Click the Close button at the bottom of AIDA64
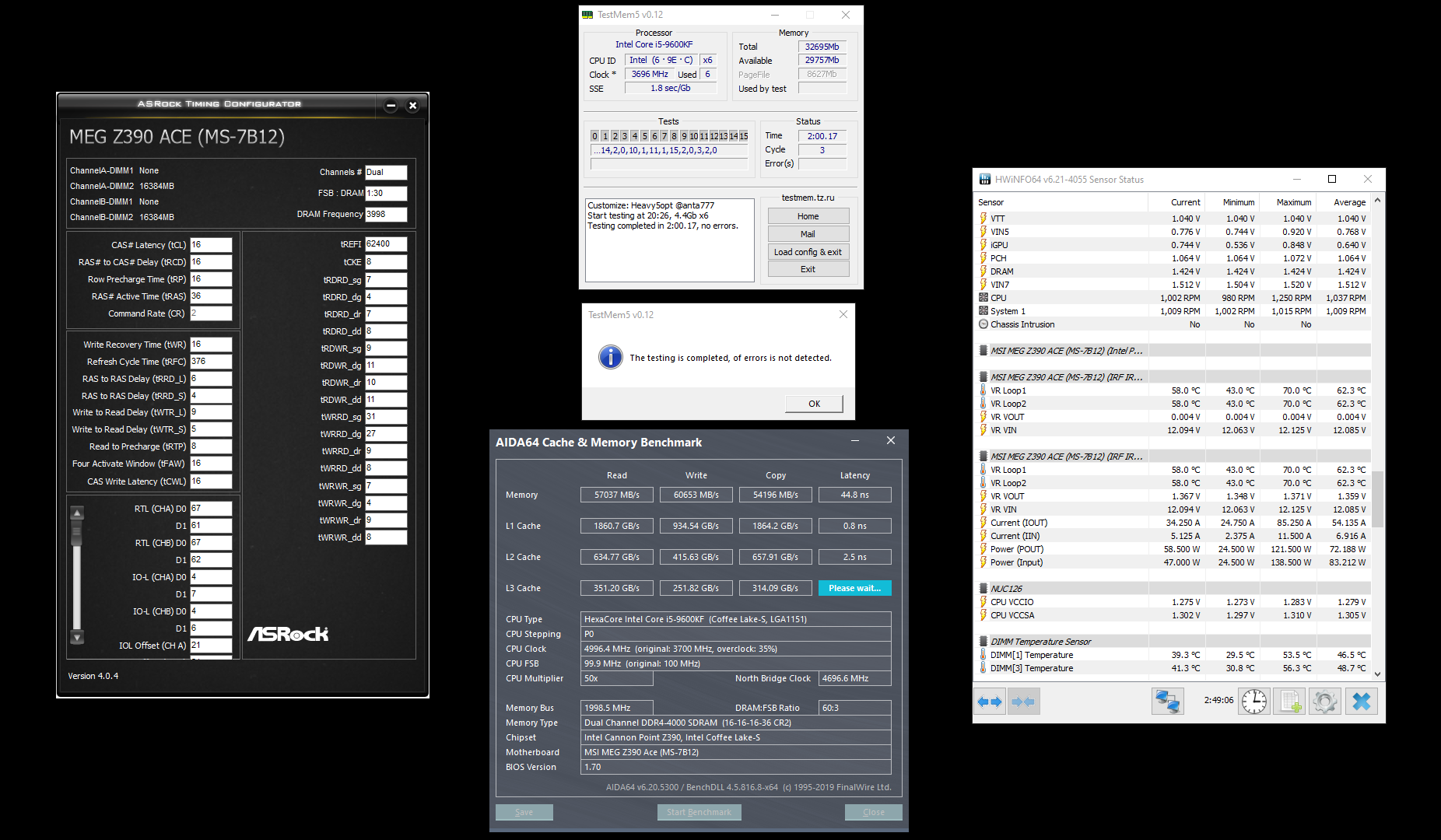Image resolution: width=1441 pixels, height=840 pixels. (x=874, y=812)
